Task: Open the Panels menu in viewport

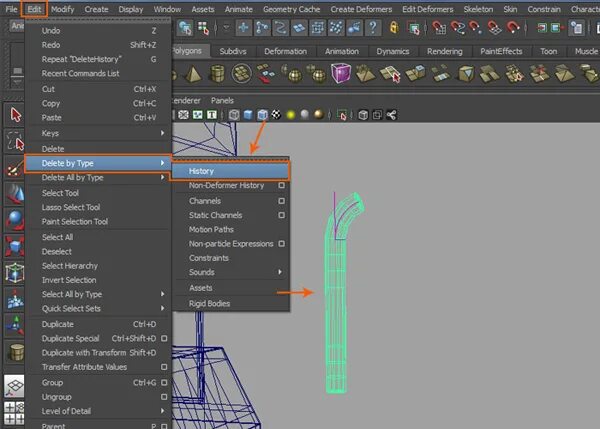Action: (x=222, y=101)
